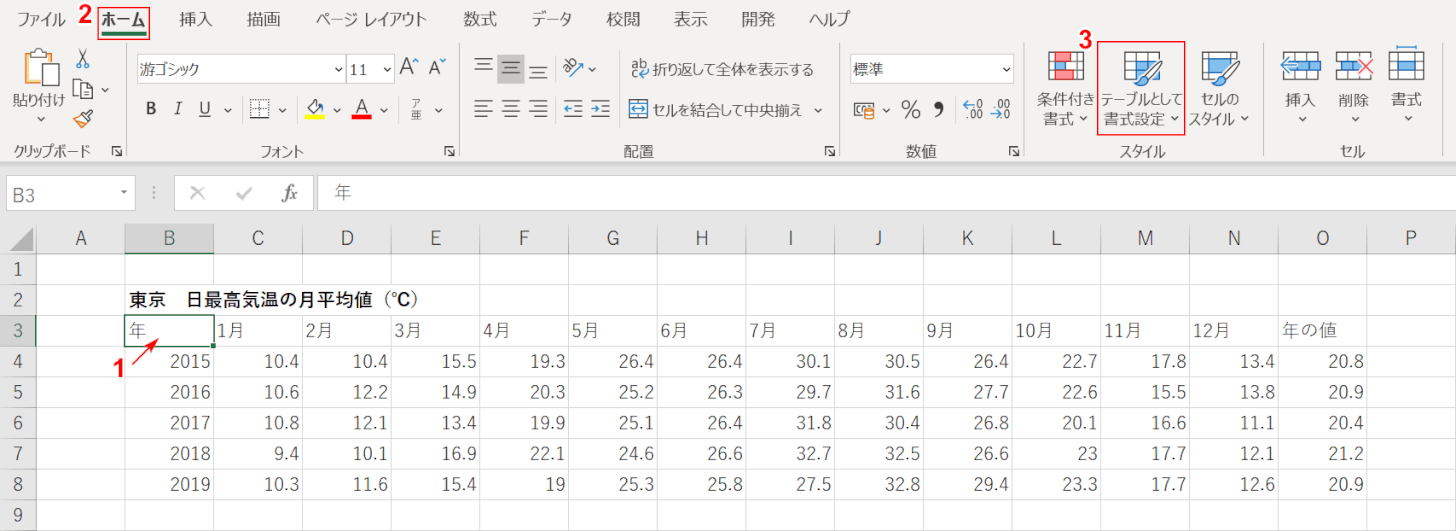Viewport: 1456px width, 531px height.
Task: Click the phonetic guide (furigana) icon
Action: (x=415, y=109)
